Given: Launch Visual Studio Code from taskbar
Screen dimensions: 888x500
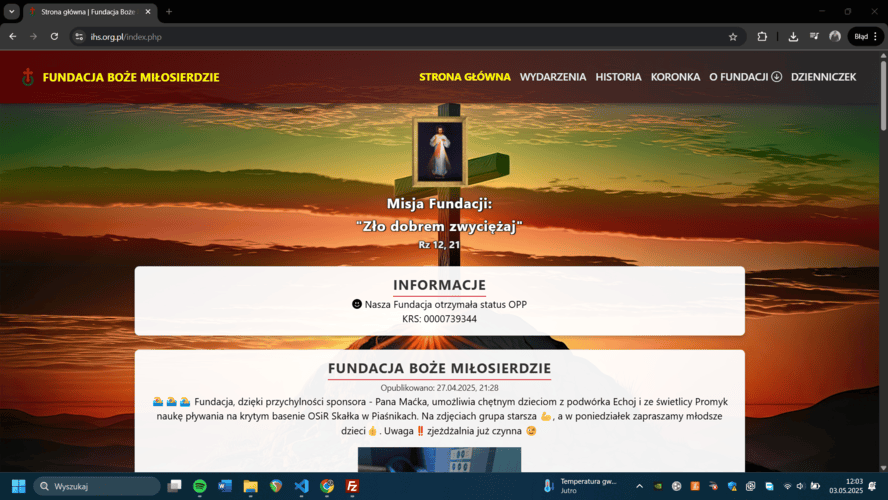Looking at the screenshot, I should point(301,486).
